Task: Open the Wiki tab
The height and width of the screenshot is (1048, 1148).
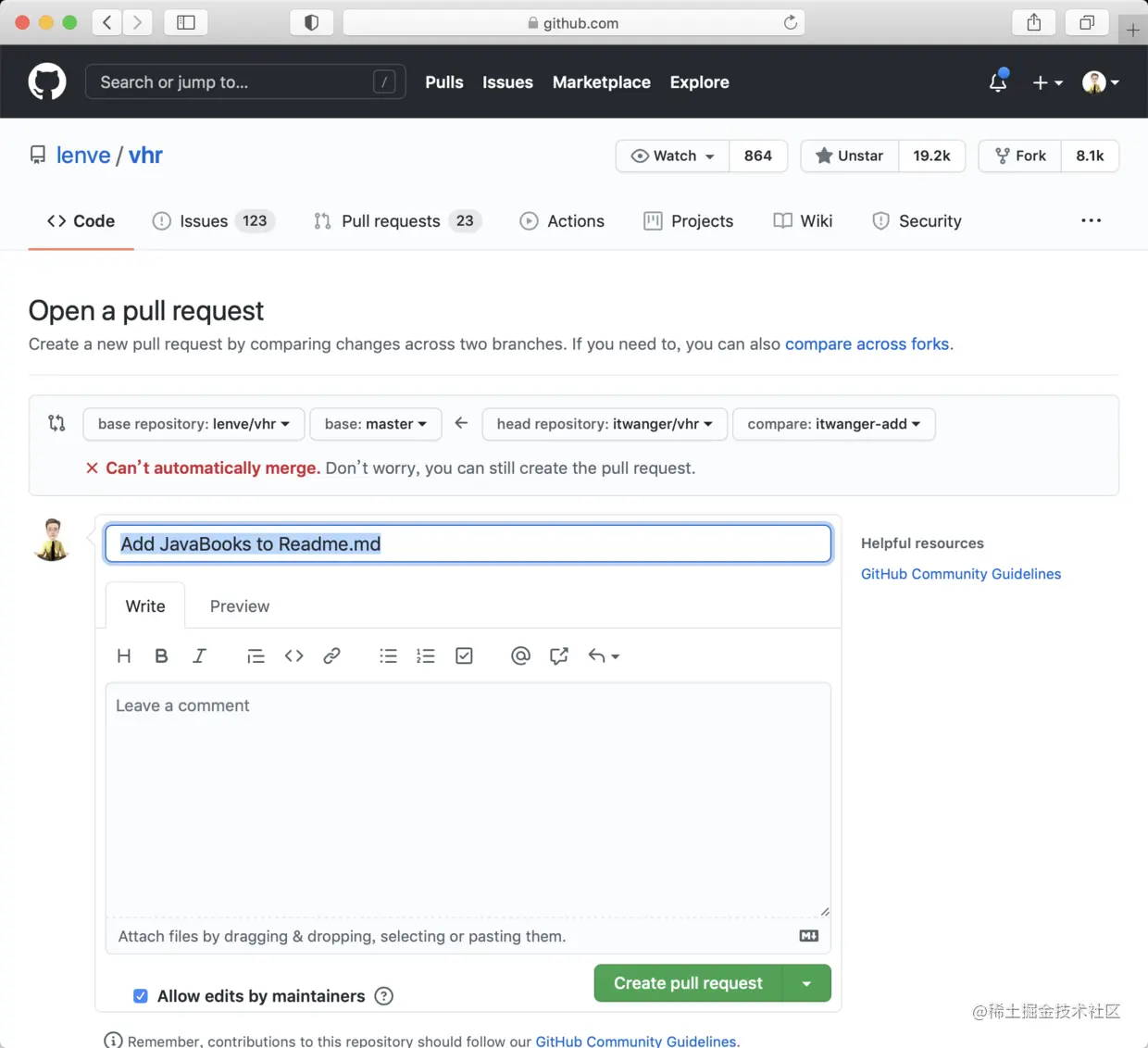Action: tap(803, 221)
